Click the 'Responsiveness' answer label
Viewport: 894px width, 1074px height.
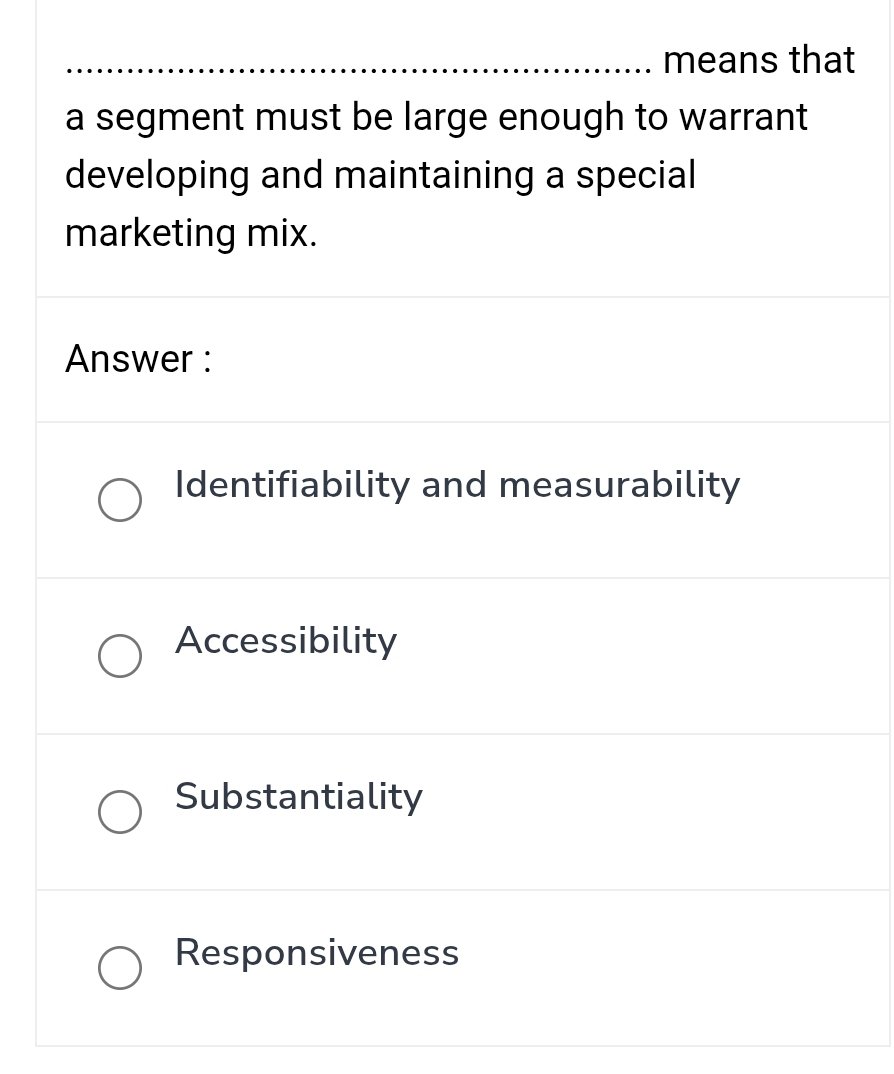[317, 953]
